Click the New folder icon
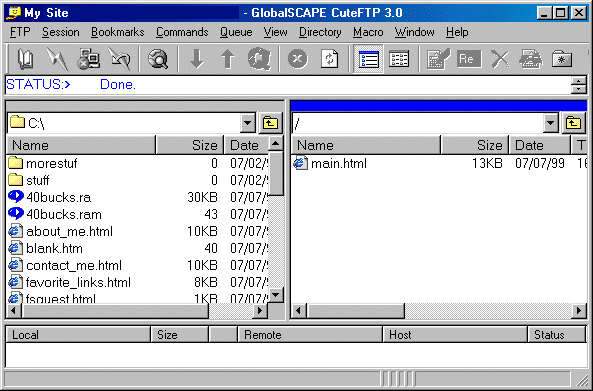 tap(562, 59)
